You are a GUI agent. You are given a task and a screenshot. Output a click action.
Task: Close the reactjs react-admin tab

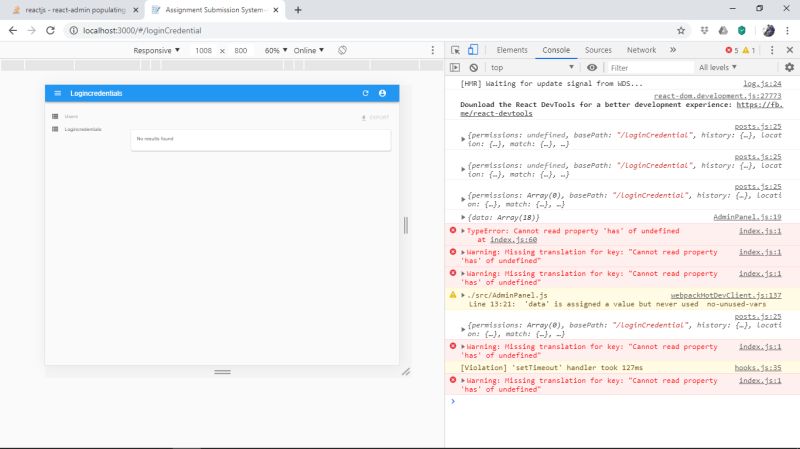click(136, 10)
